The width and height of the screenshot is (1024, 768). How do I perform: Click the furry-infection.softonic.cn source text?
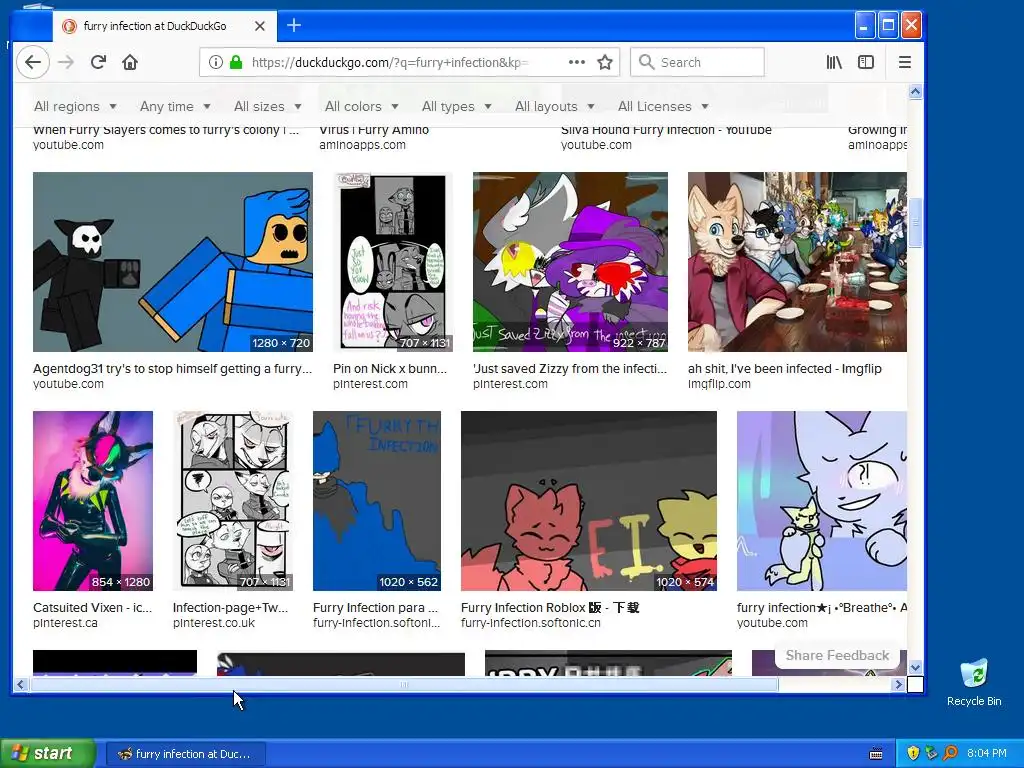click(530, 623)
